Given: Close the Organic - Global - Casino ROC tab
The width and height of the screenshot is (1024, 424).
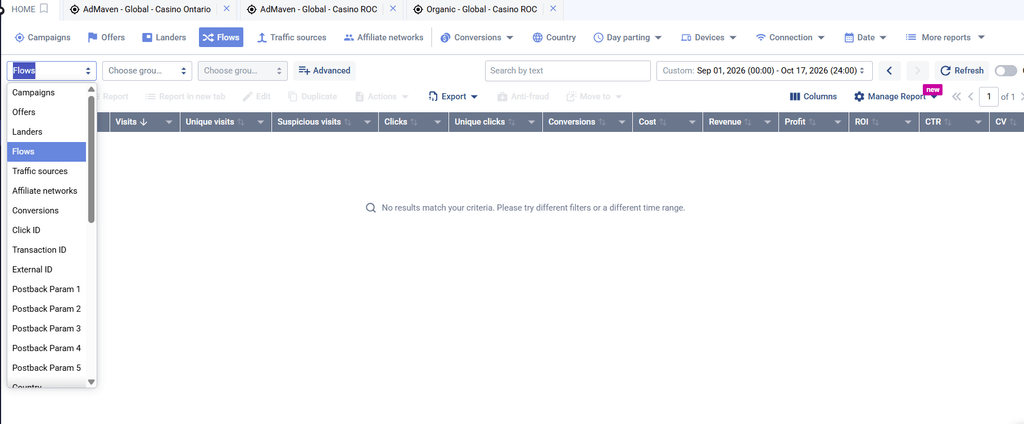Looking at the screenshot, I should click(553, 8).
